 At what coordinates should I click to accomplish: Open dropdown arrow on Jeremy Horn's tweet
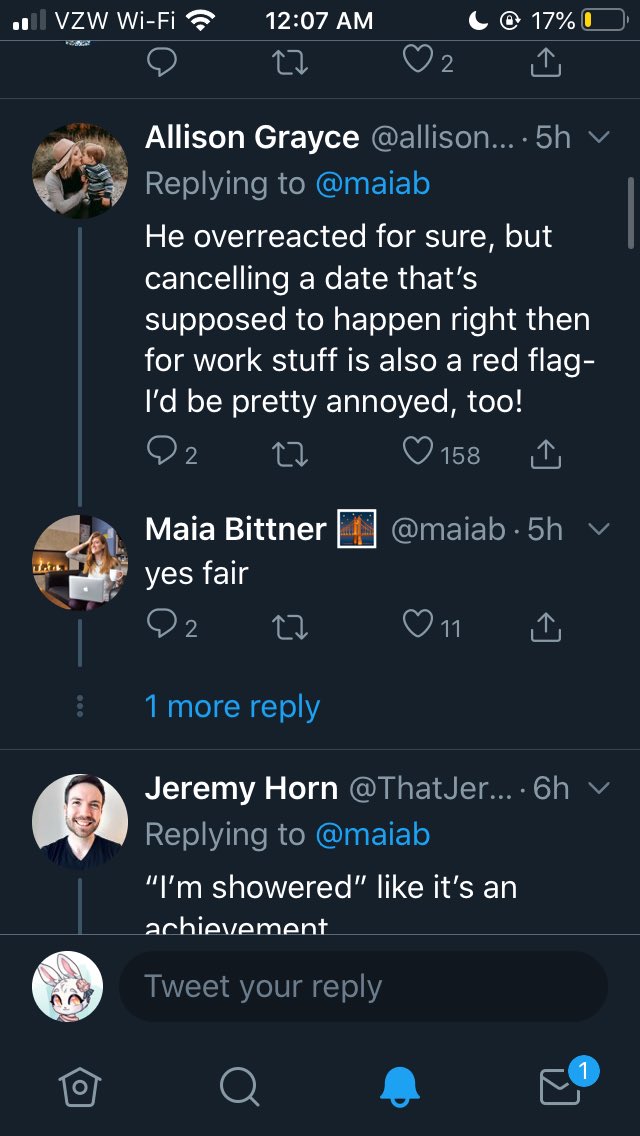(x=600, y=788)
